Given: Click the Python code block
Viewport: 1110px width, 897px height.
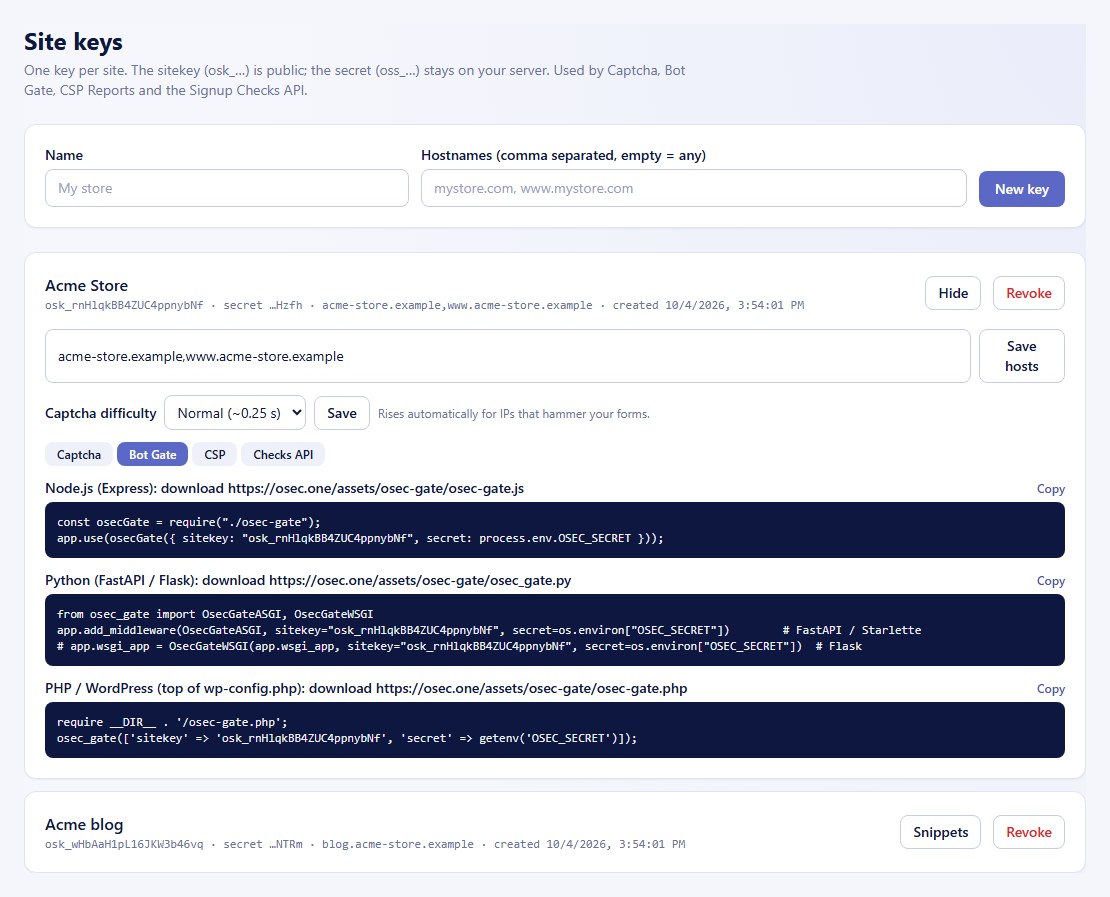Looking at the screenshot, I should click(x=555, y=630).
